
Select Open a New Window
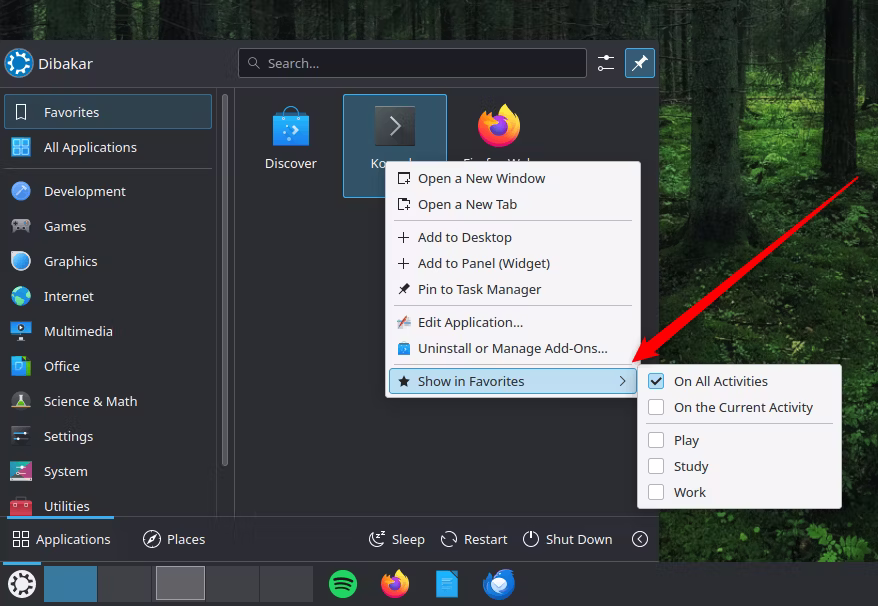481,178
